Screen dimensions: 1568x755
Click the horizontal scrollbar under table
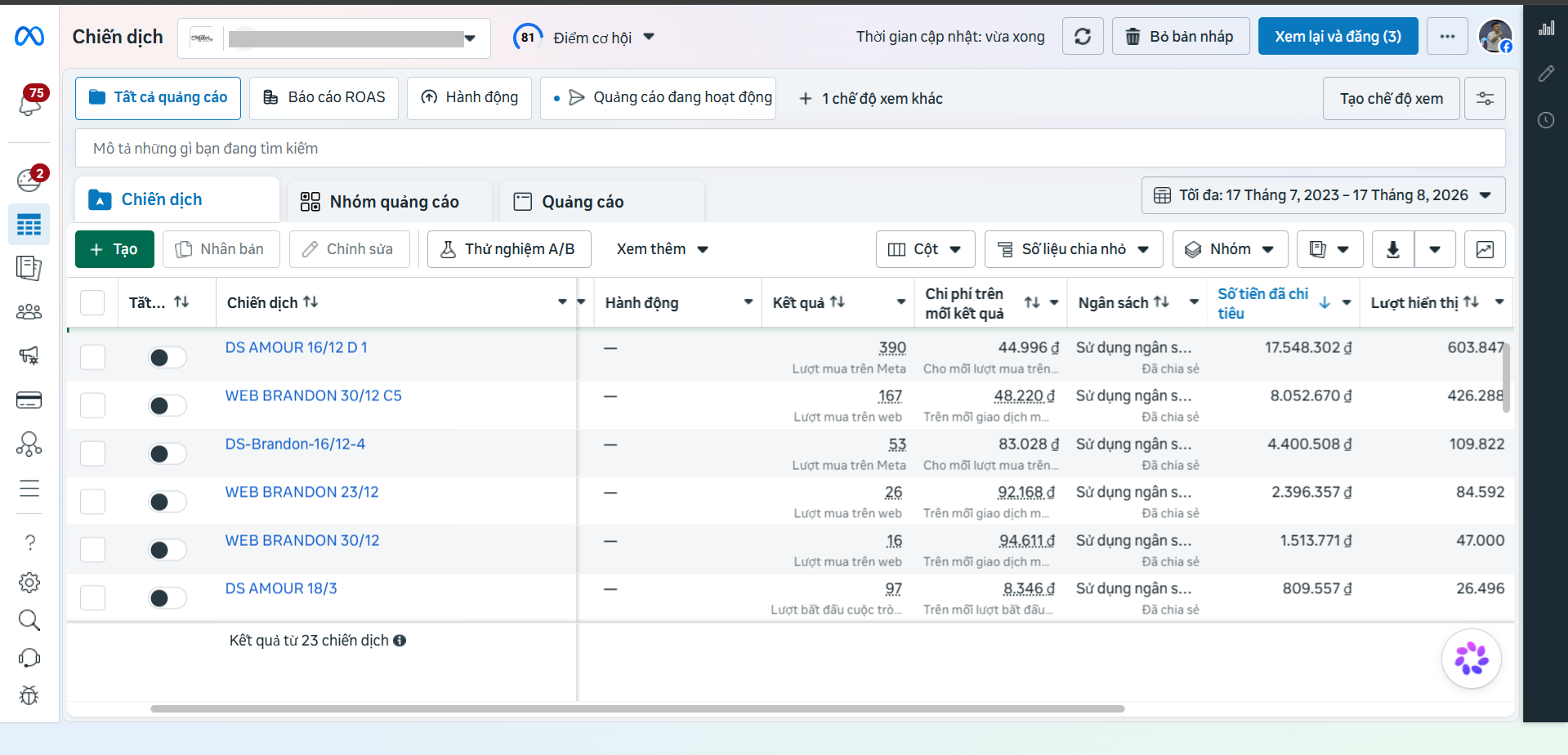point(637,708)
